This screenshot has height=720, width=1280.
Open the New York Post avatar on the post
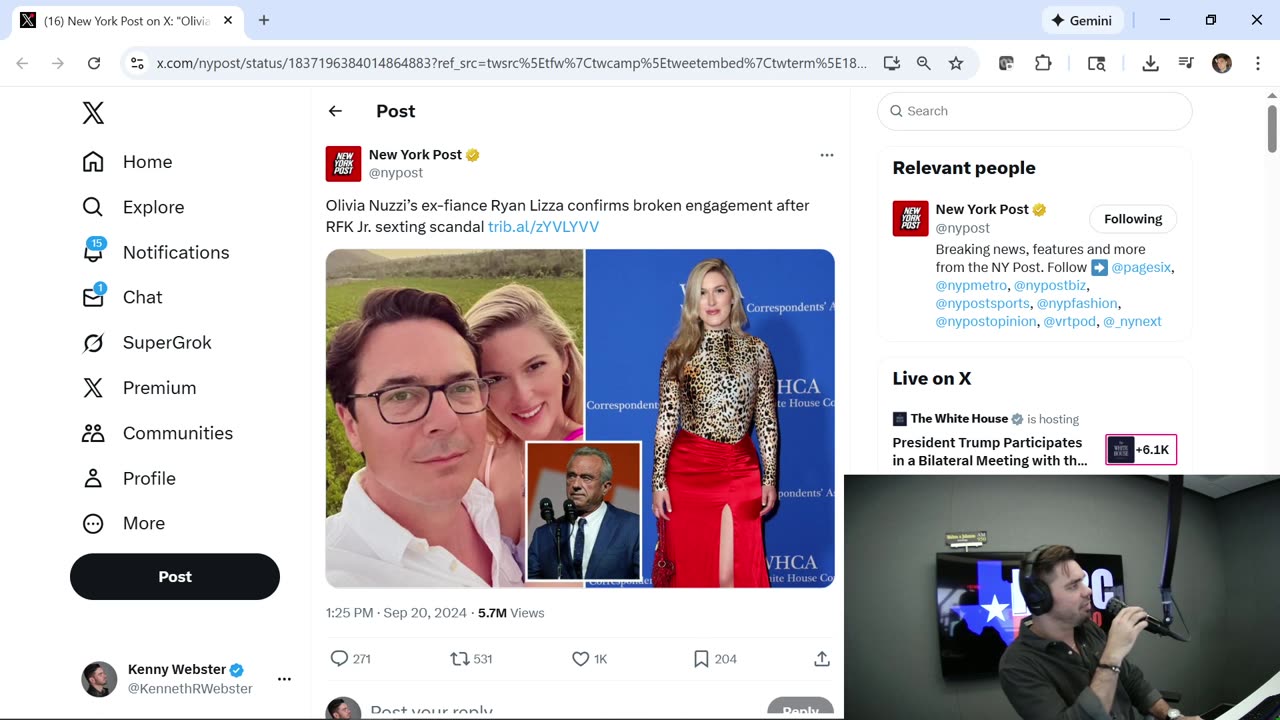tap(343, 163)
